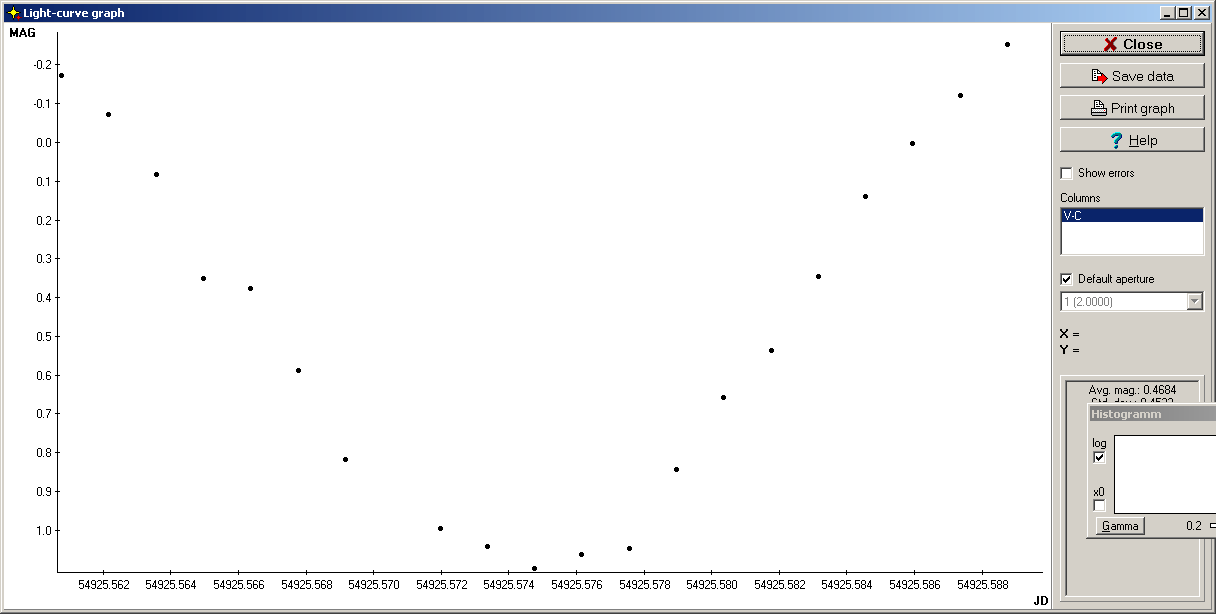Click inside the white histogram display area
The image size is (1216, 614).
click(x=1164, y=474)
